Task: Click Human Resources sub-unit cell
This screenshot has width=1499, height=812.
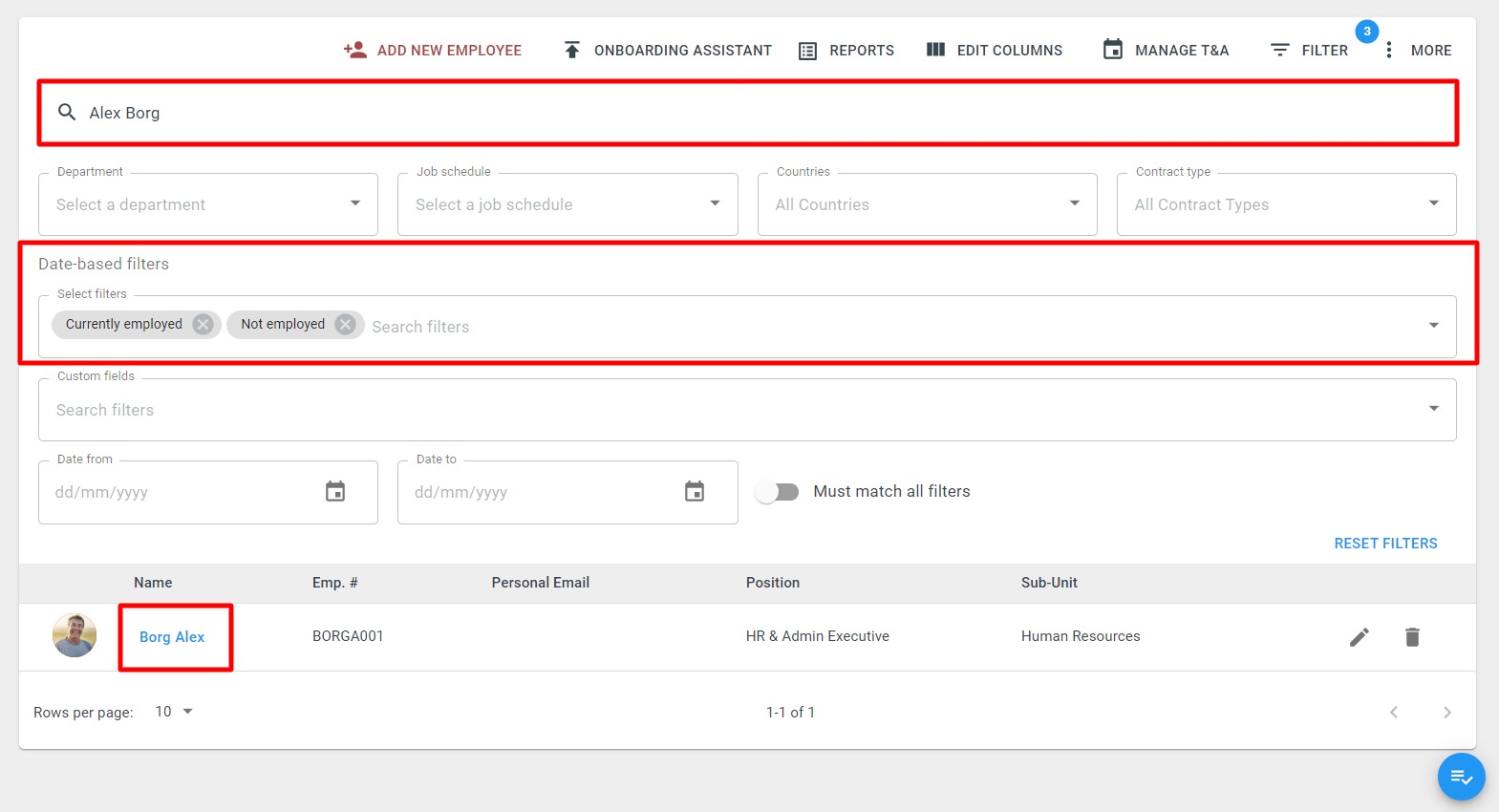Action: (1081, 636)
